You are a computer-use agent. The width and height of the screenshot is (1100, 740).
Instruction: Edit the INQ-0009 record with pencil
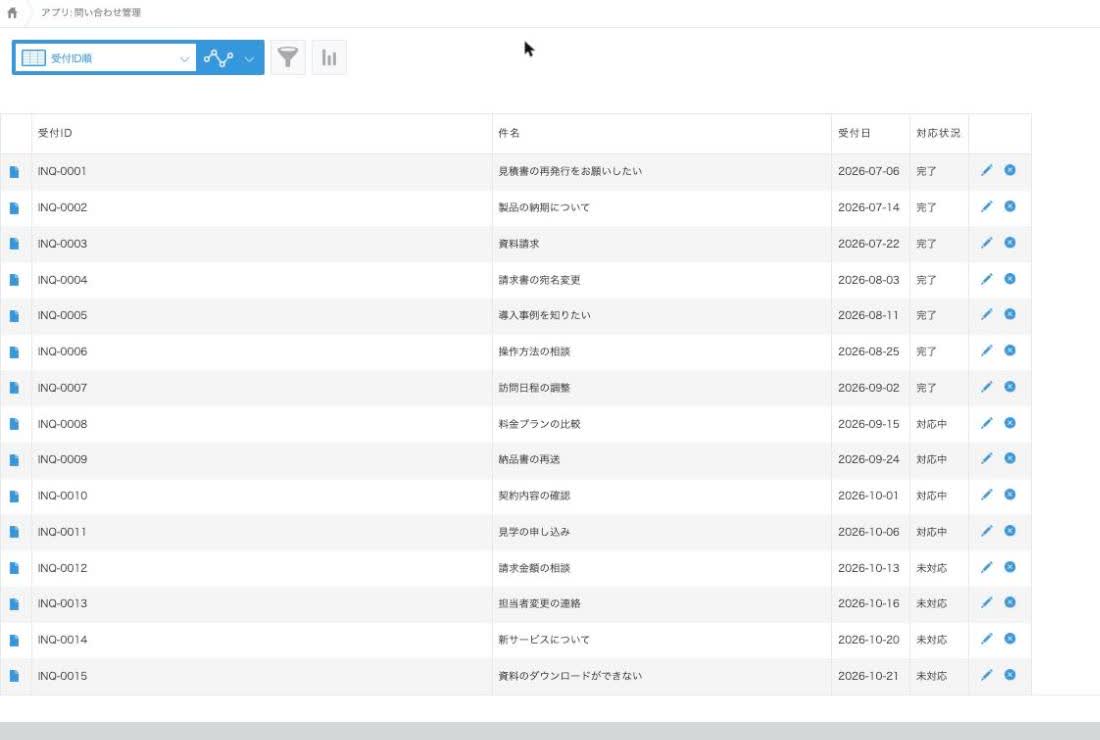(x=986, y=459)
